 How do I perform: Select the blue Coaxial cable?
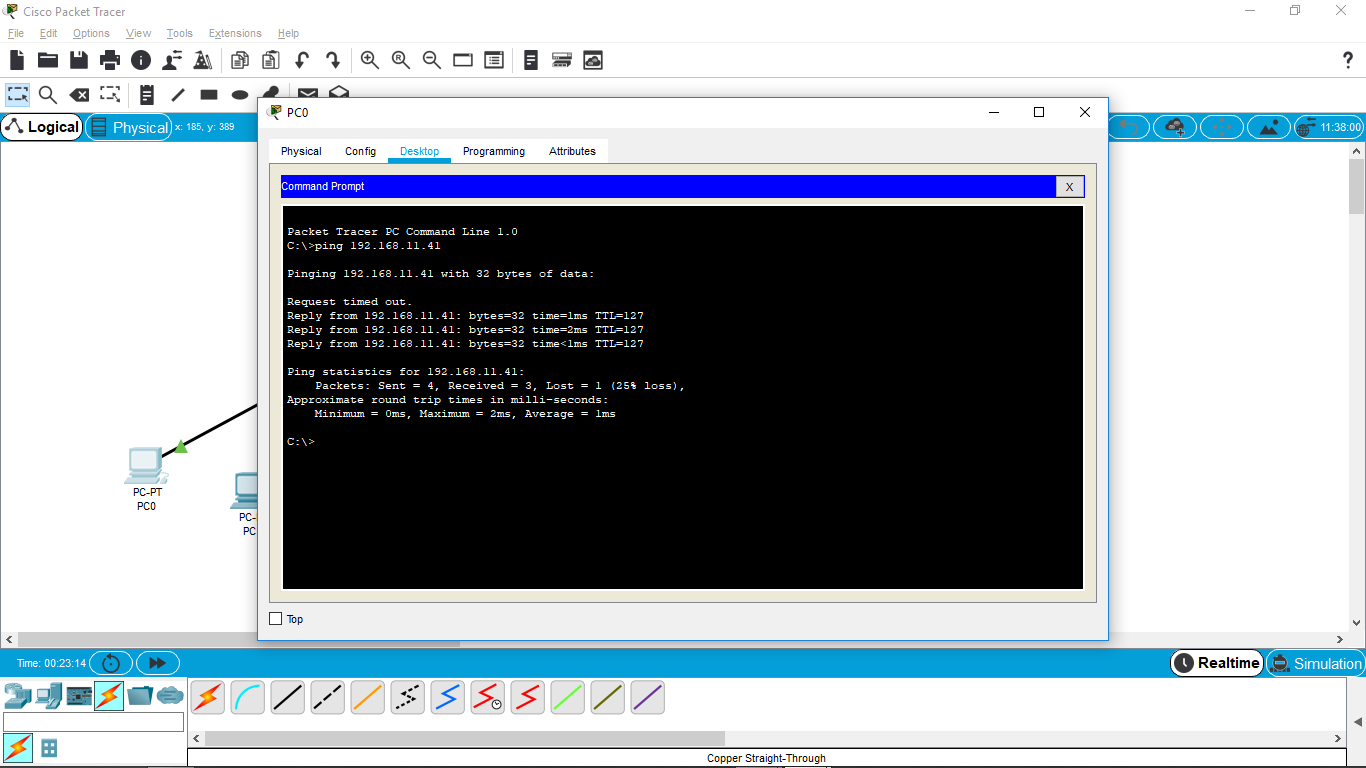[x=448, y=697]
